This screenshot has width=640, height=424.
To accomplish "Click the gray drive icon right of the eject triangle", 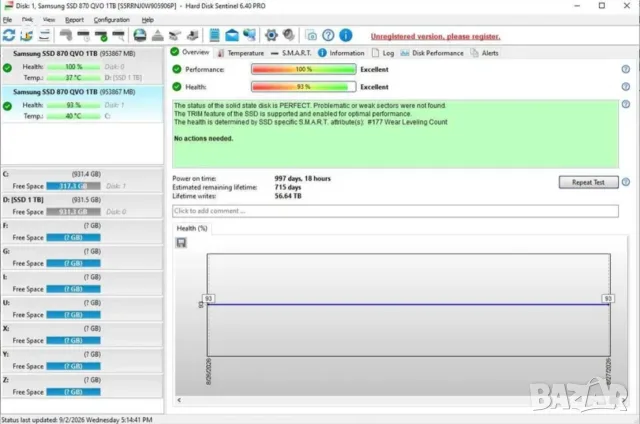I will tap(175, 36).
